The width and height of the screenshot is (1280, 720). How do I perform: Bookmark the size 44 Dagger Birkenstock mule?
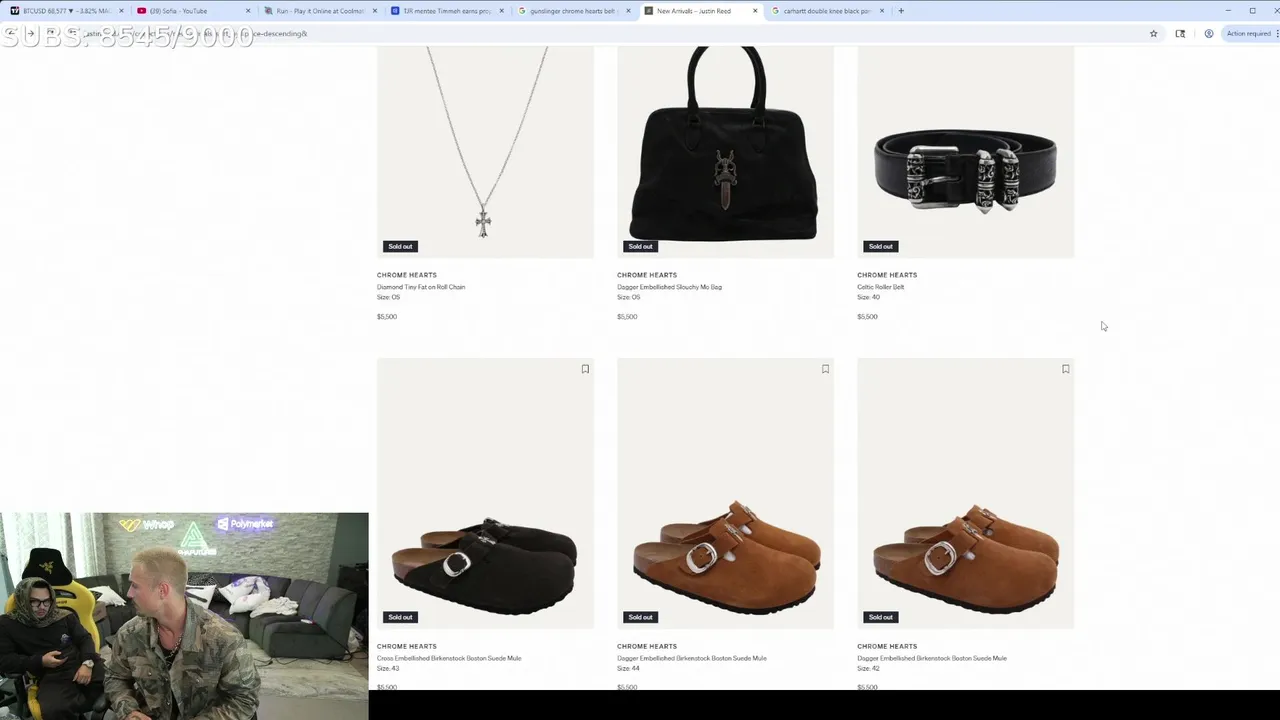(825, 369)
